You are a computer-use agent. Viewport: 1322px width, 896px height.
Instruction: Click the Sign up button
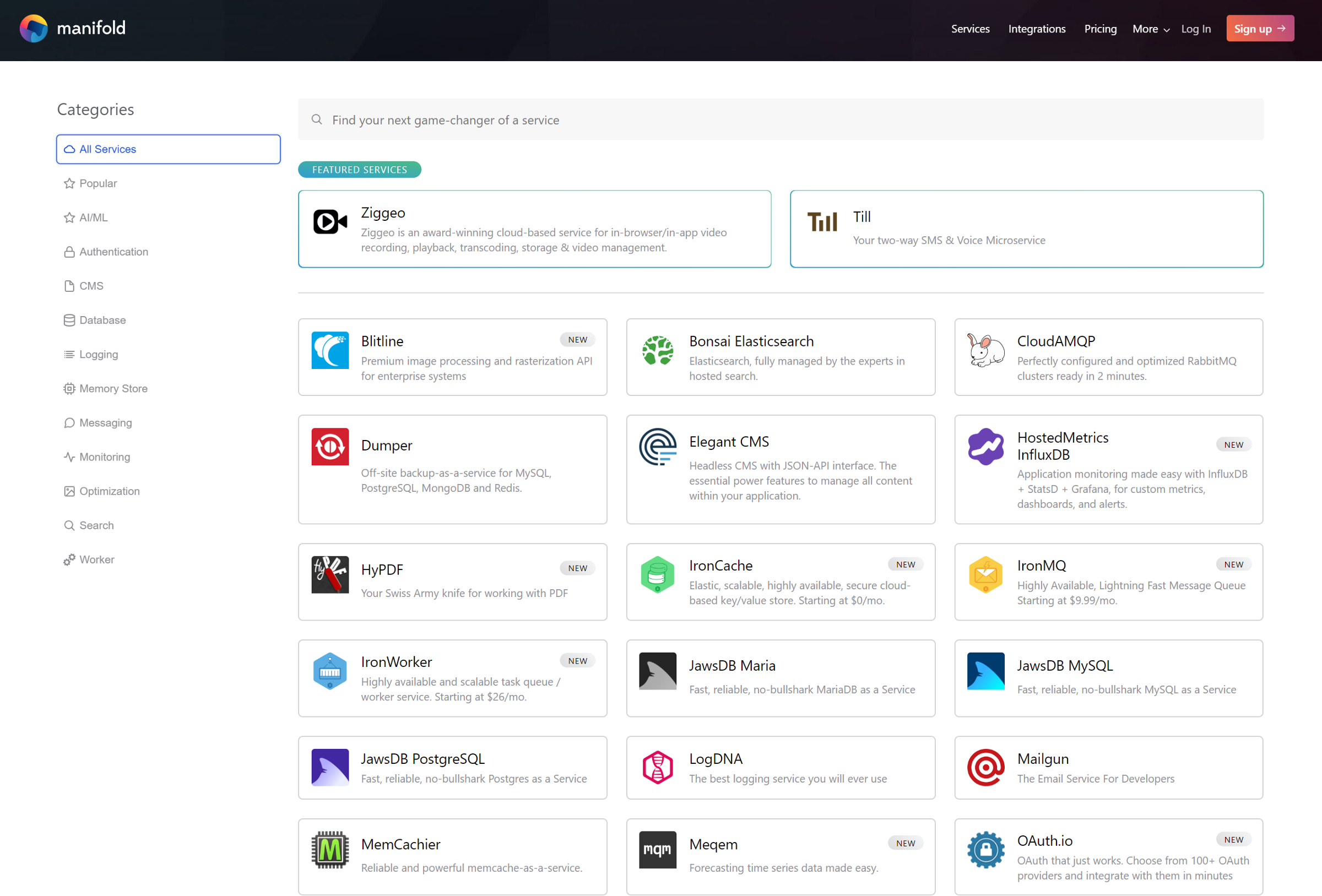(1259, 29)
